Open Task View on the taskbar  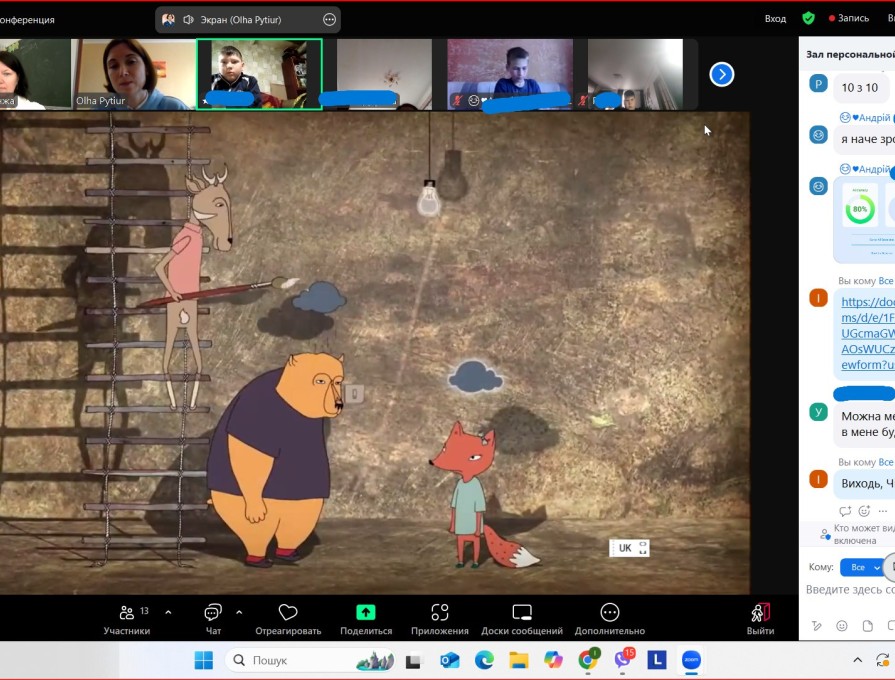[413, 661]
